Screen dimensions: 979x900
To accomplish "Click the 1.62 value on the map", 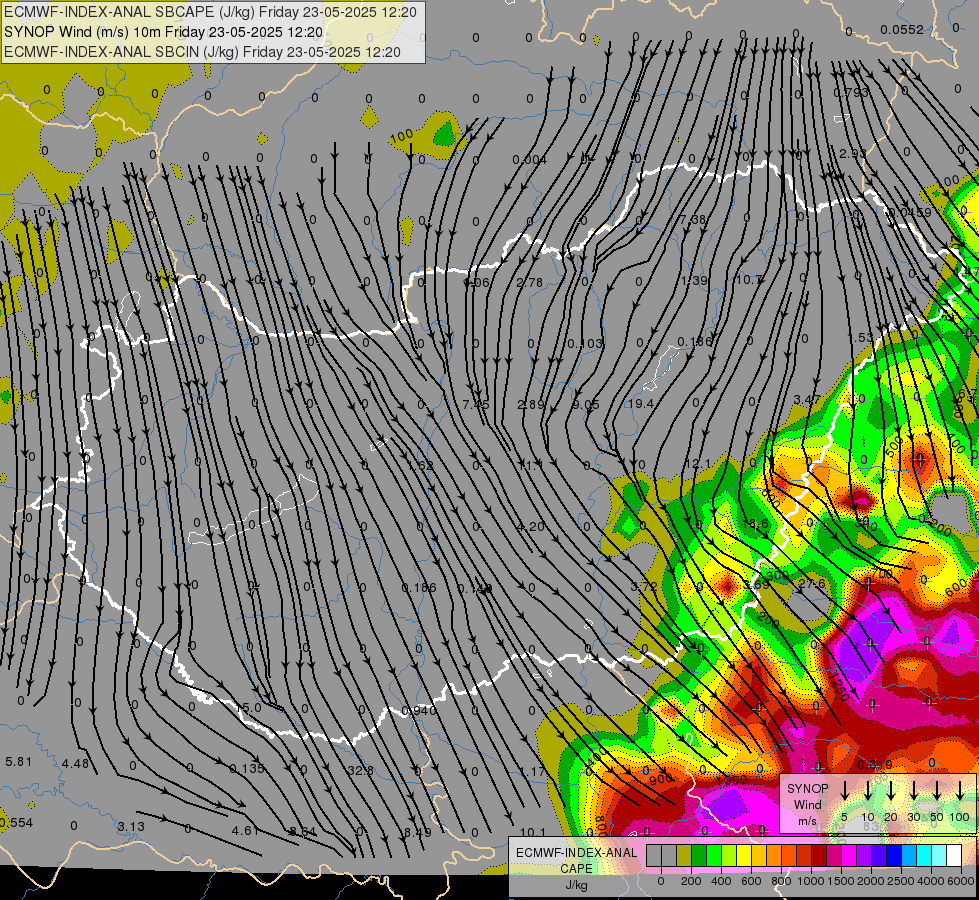I will click(420, 465).
